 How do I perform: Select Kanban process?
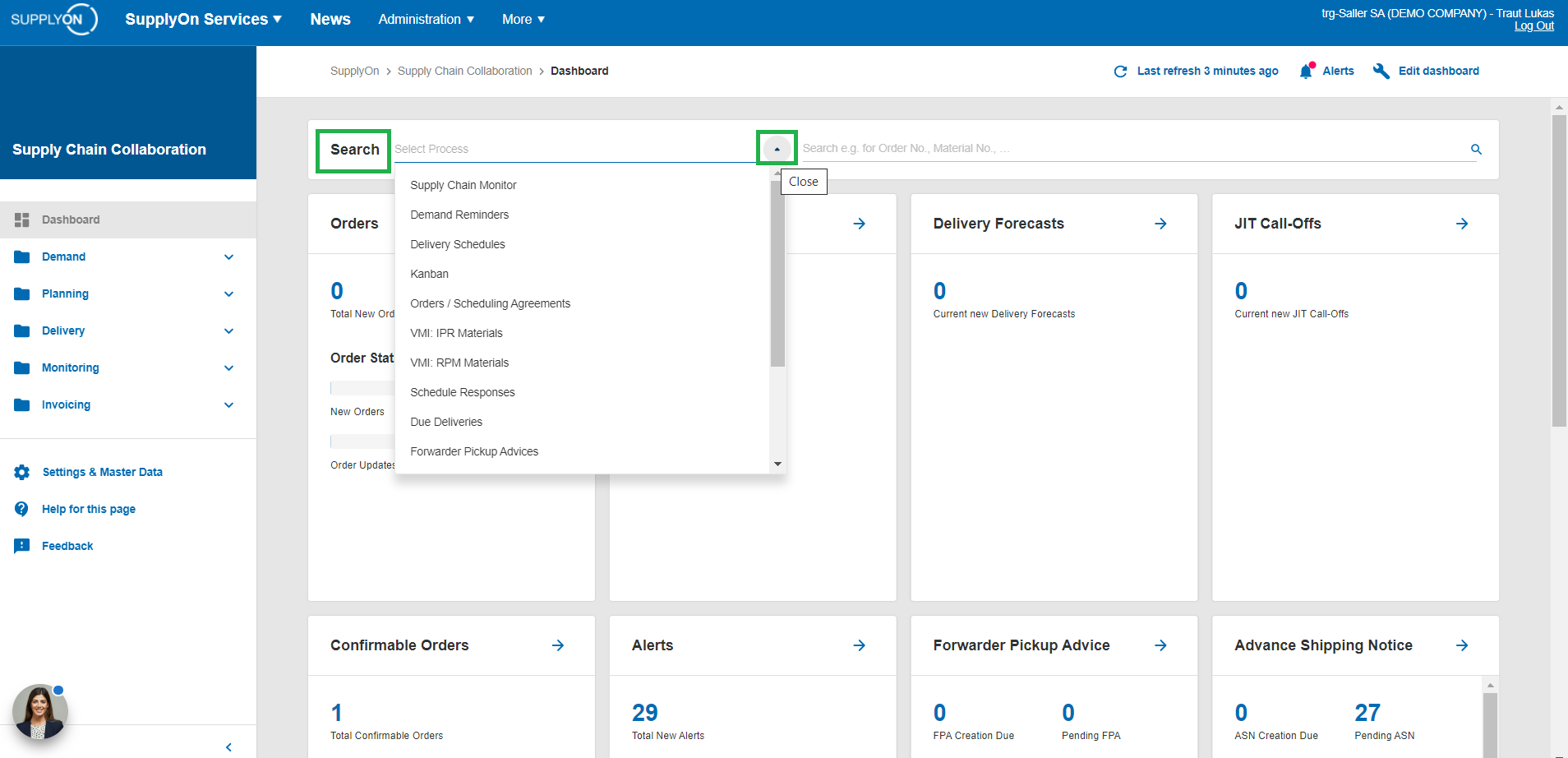(582, 274)
